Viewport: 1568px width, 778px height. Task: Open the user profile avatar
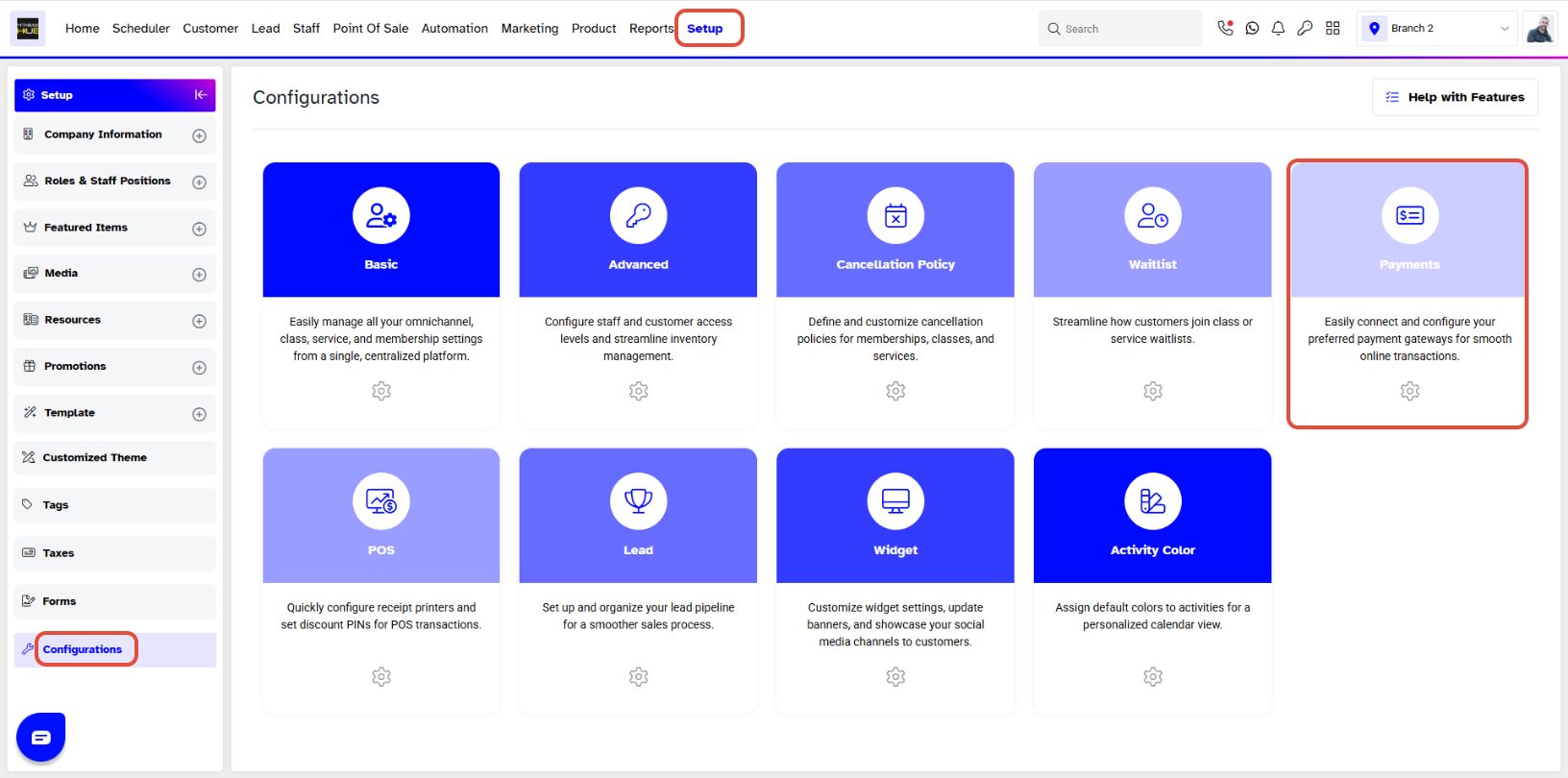1540,29
